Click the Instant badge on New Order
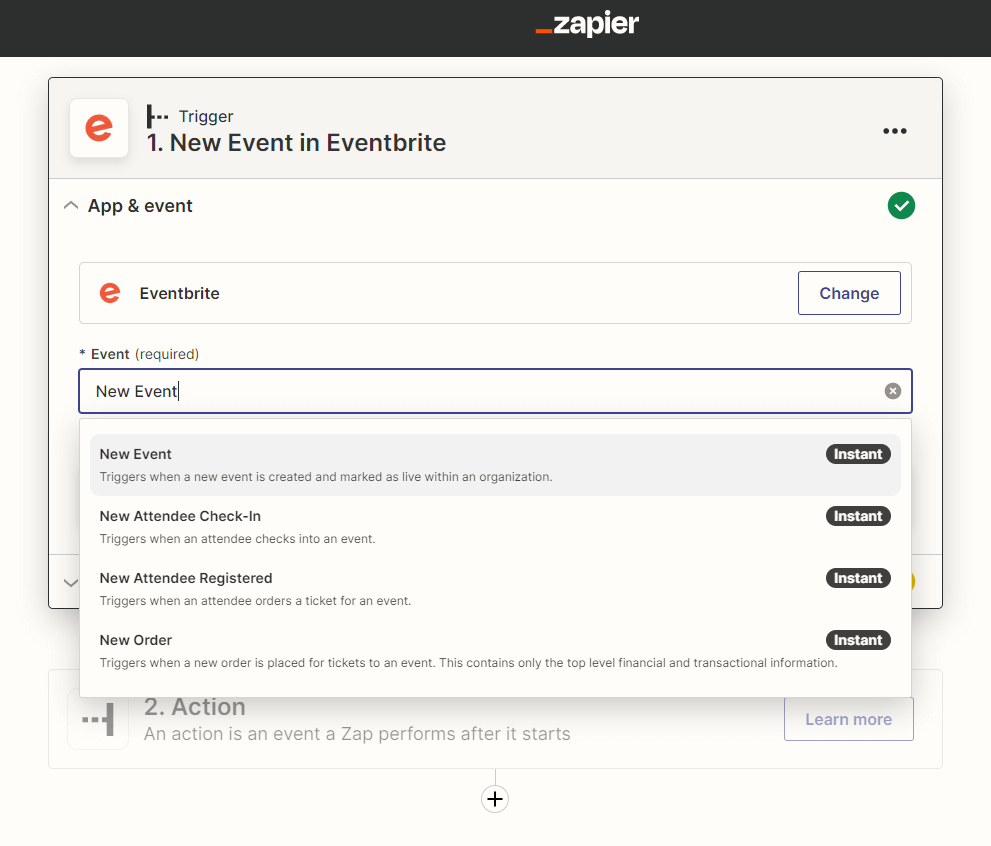Screen dimensions: 991x846 point(858,640)
